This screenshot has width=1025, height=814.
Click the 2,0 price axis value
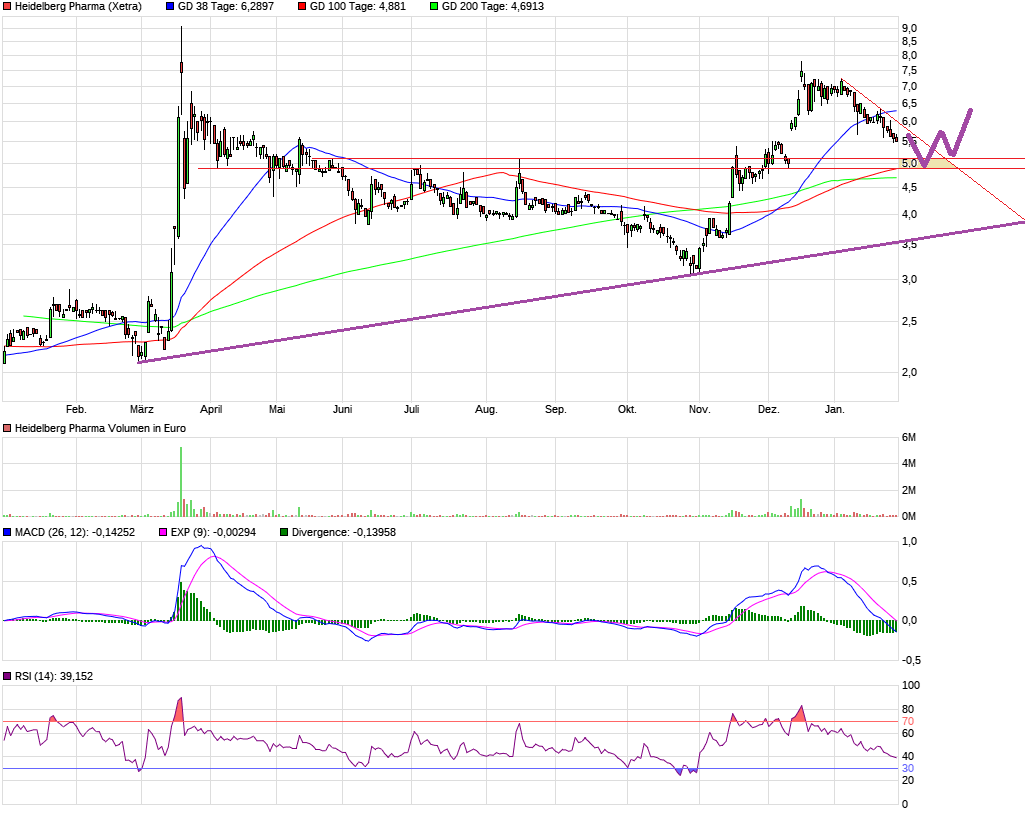click(x=909, y=372)
